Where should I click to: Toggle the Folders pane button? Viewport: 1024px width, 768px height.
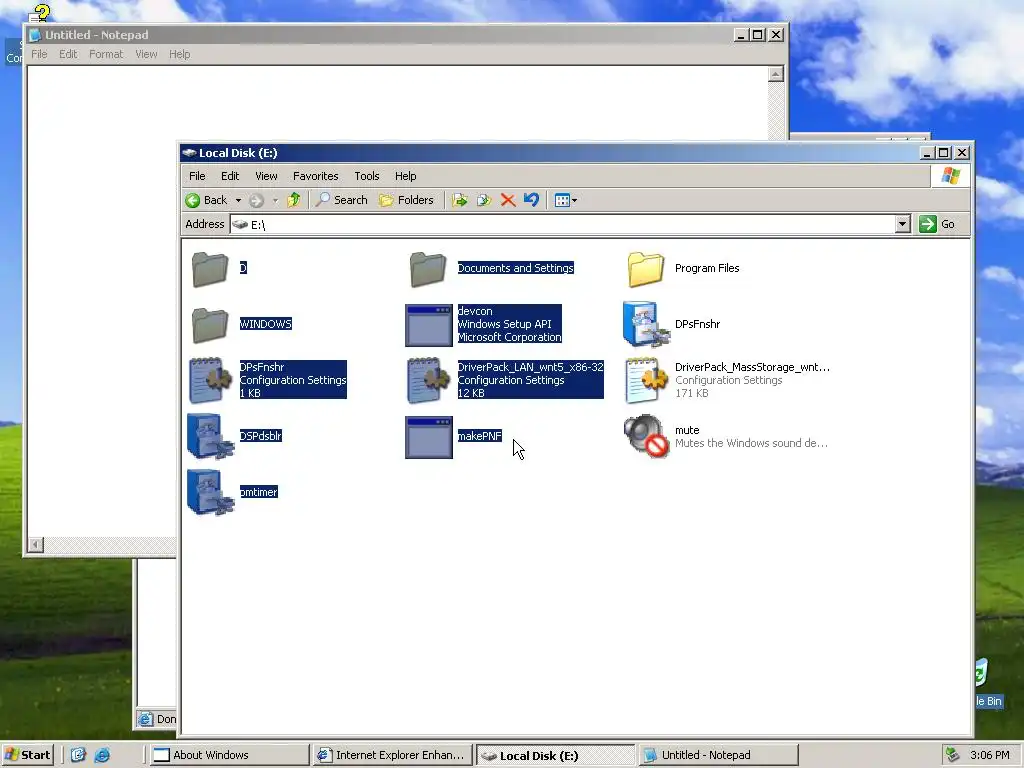point(406,200)
